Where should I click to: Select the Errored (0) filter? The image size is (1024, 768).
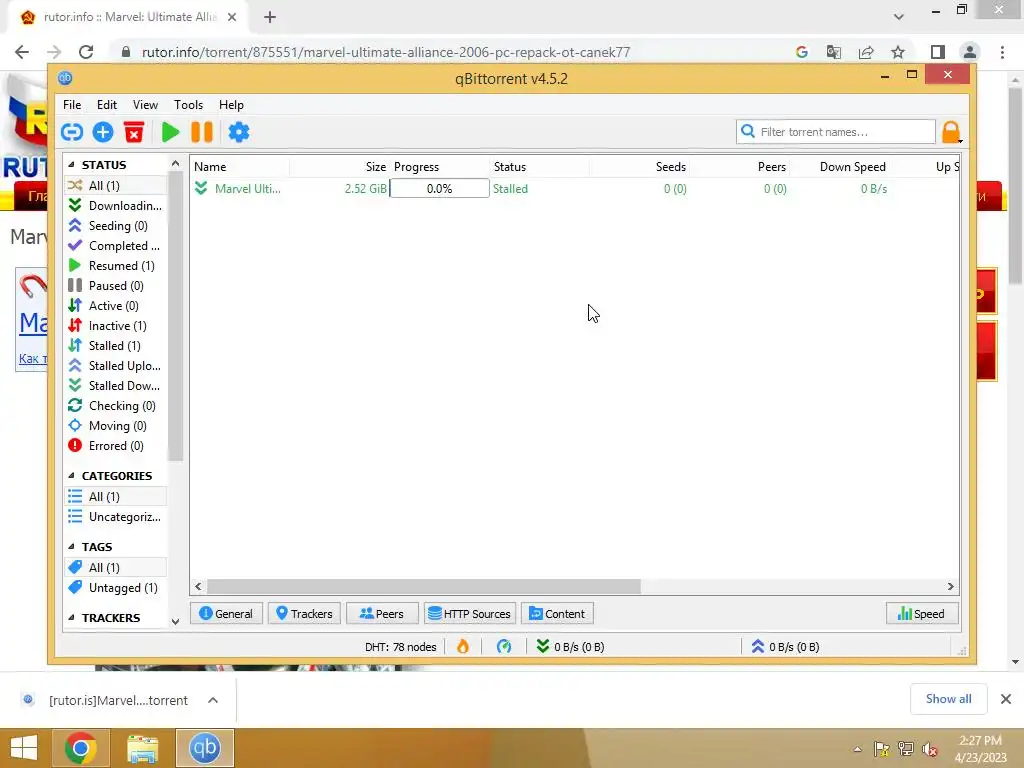[116, 446]
